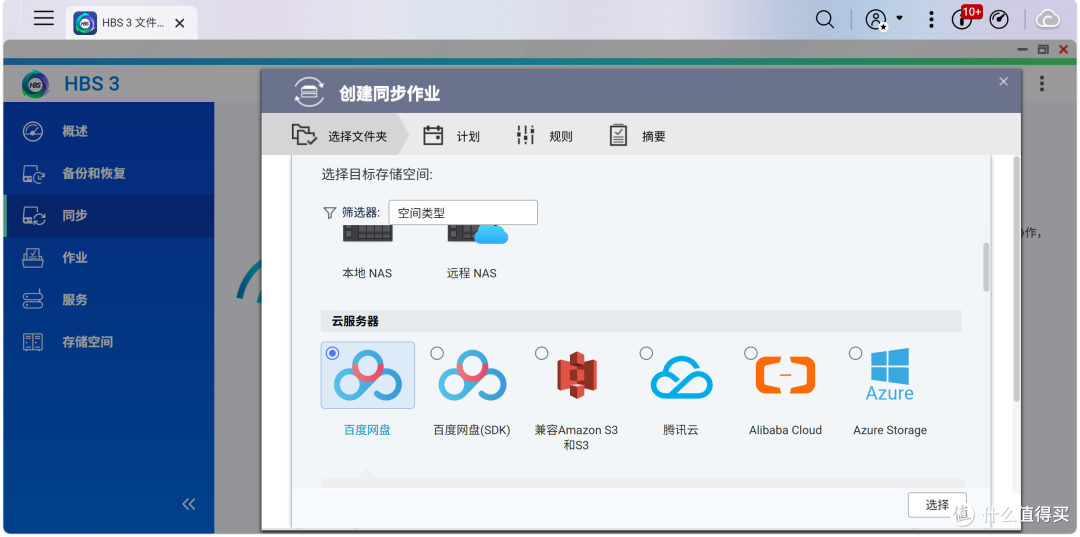Click the 存储空间 sidebar icon
This screenshot has width=1080, height=537.
point(33,341)
